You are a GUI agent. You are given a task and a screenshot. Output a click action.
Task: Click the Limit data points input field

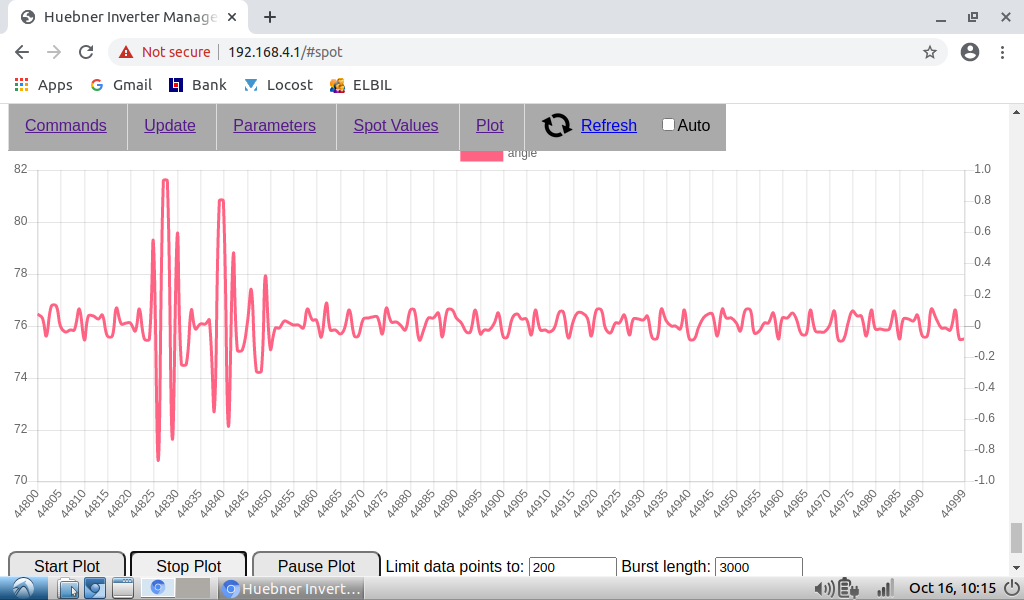572,567
